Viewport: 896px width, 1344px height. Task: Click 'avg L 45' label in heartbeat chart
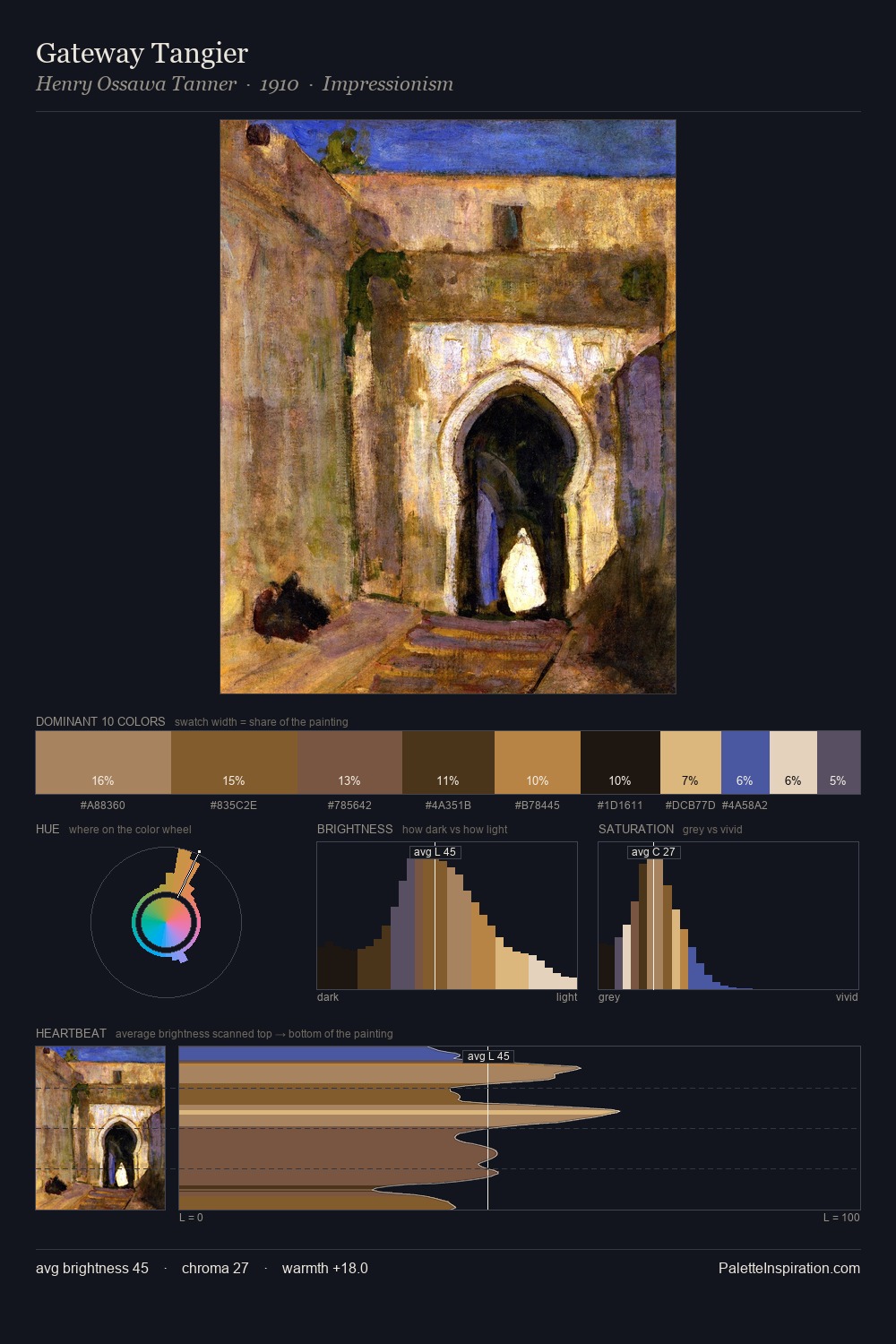(488, 1056)
